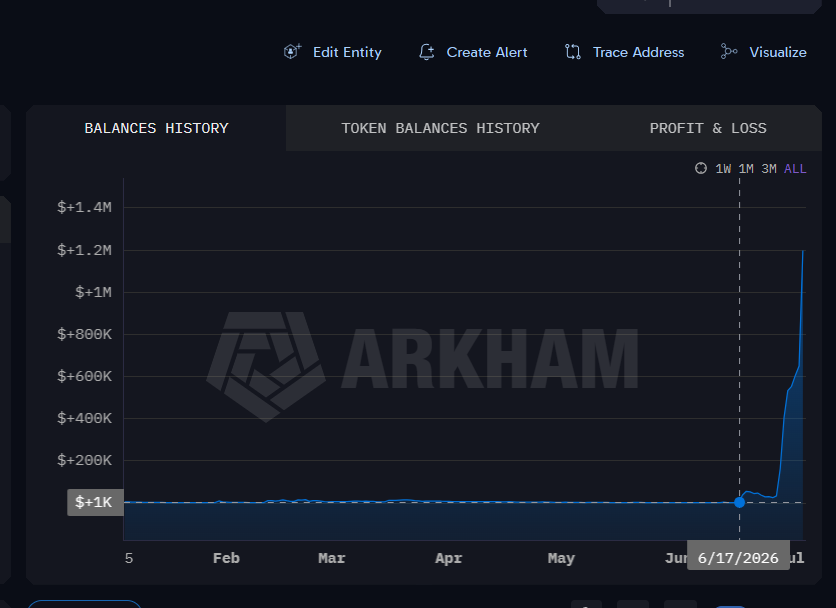Click the May axis label
836x608 pixels.
(561, 558)
